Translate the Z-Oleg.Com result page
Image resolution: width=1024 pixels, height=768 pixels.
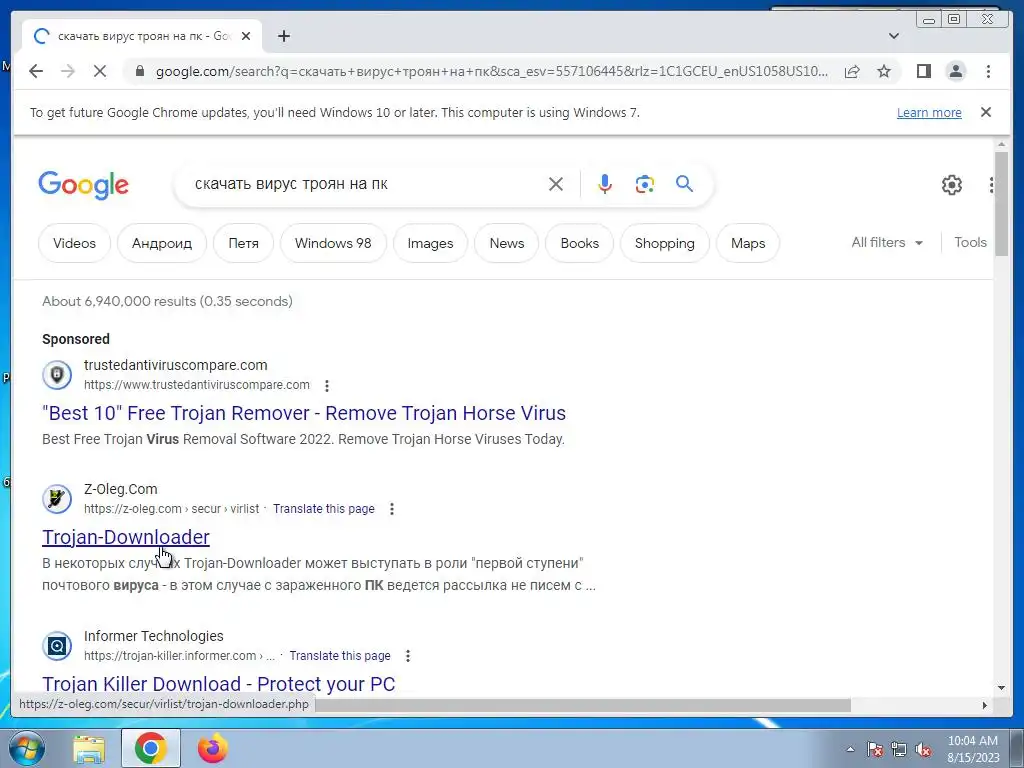click(x=324, y=509)
